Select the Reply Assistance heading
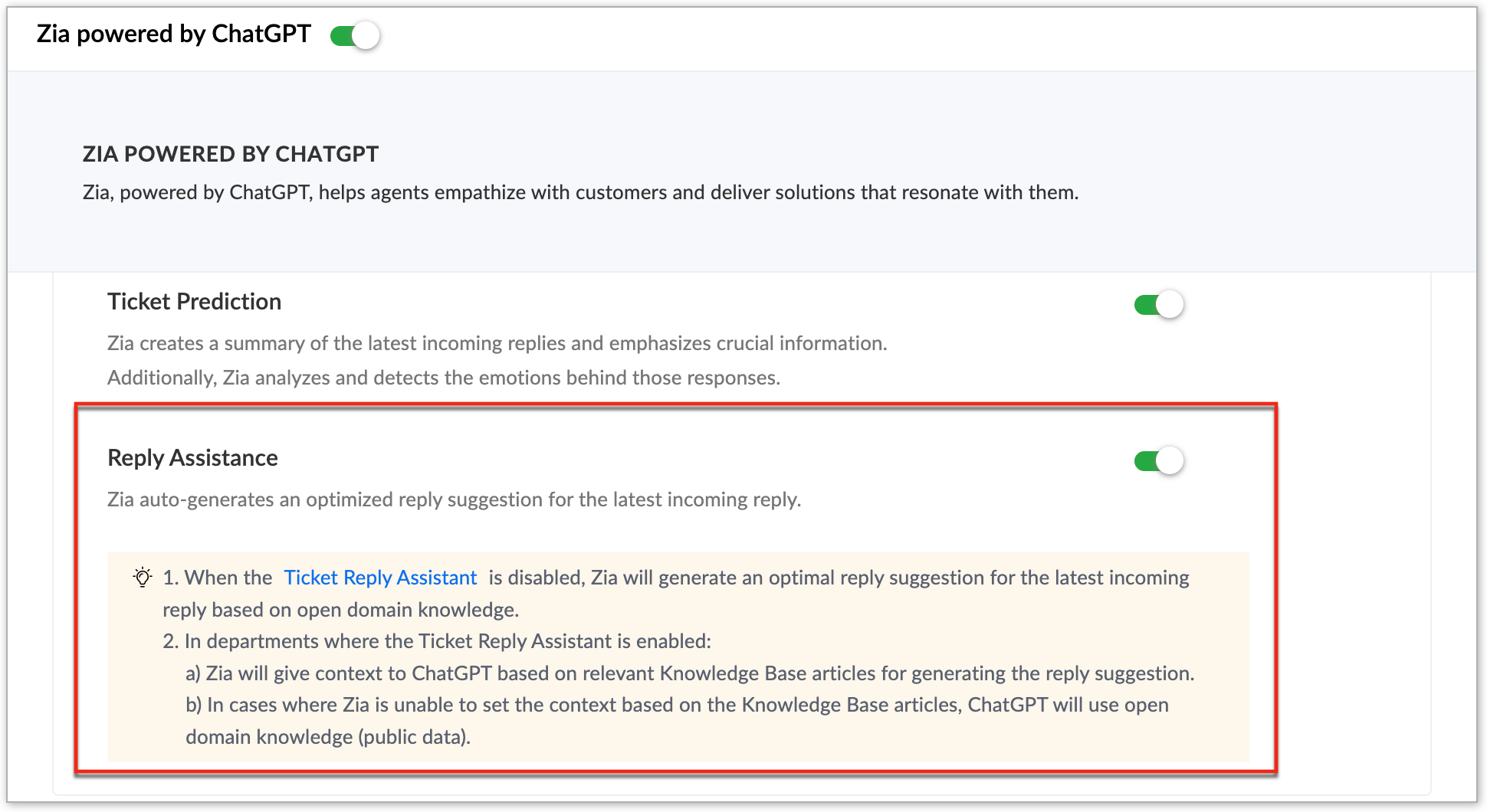Image resolution: width=1487 pixels, height=812 pixels. 192,458
